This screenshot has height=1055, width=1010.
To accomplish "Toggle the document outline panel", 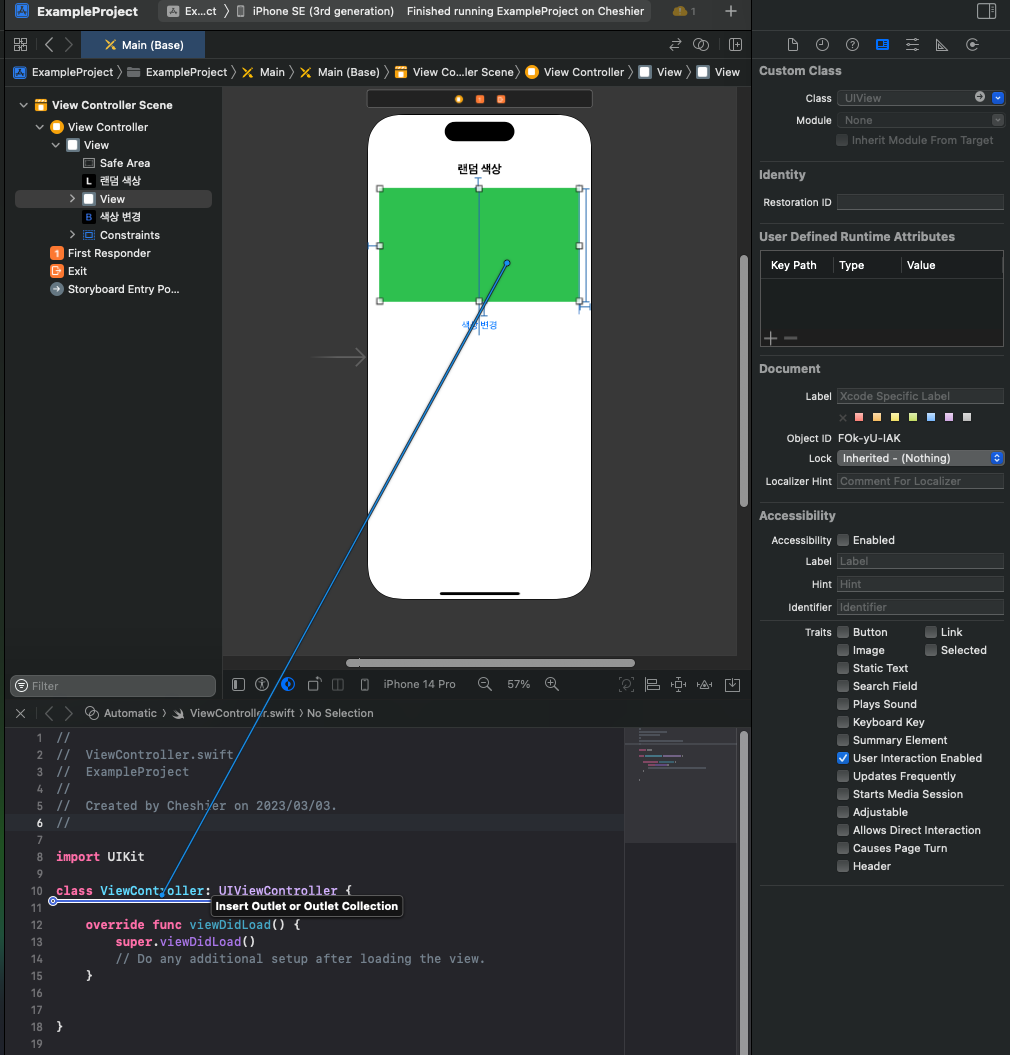I will tap(238, 684).
